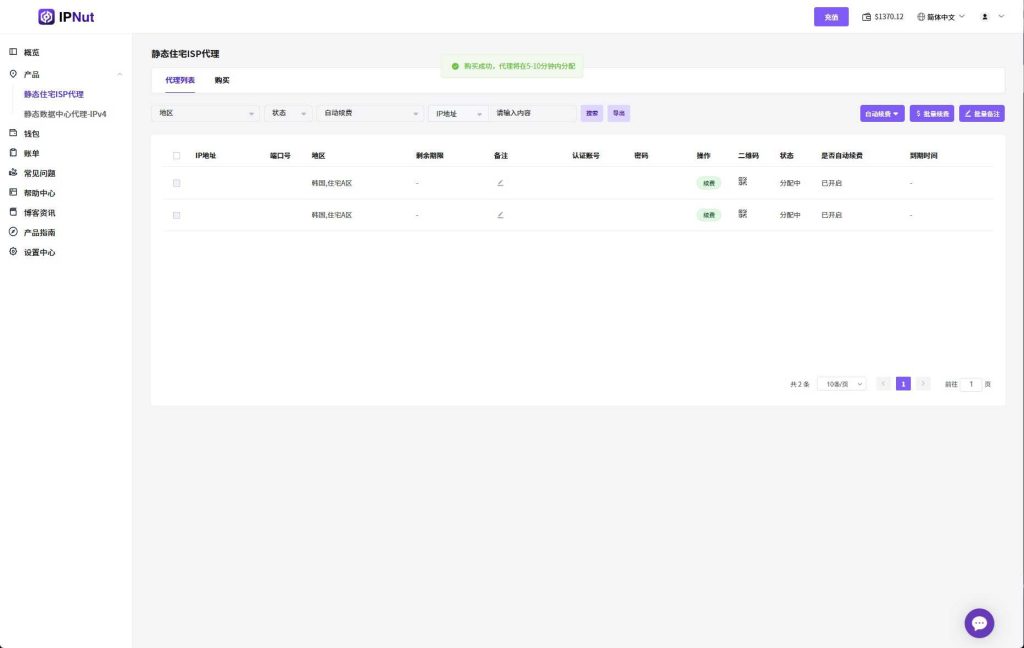Image resolution: width=1024 pixels, height=648 pixels.
Task: Click the QR code icon in first row
Action: [x=743, y=182]
